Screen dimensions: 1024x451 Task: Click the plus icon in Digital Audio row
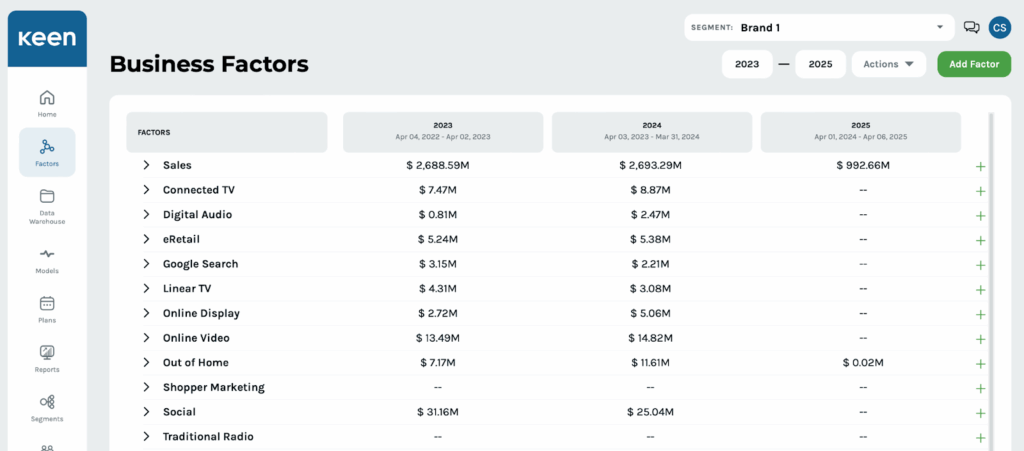coord(980,216)
